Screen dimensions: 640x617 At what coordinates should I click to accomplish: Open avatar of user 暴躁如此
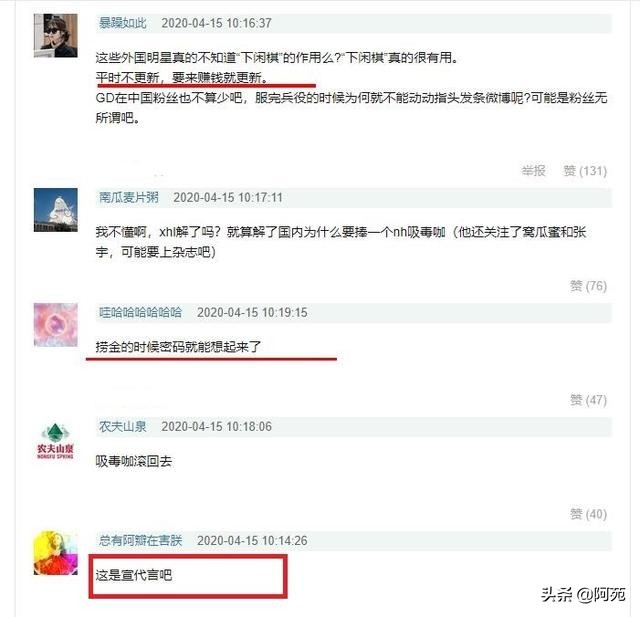click(56, 36)
